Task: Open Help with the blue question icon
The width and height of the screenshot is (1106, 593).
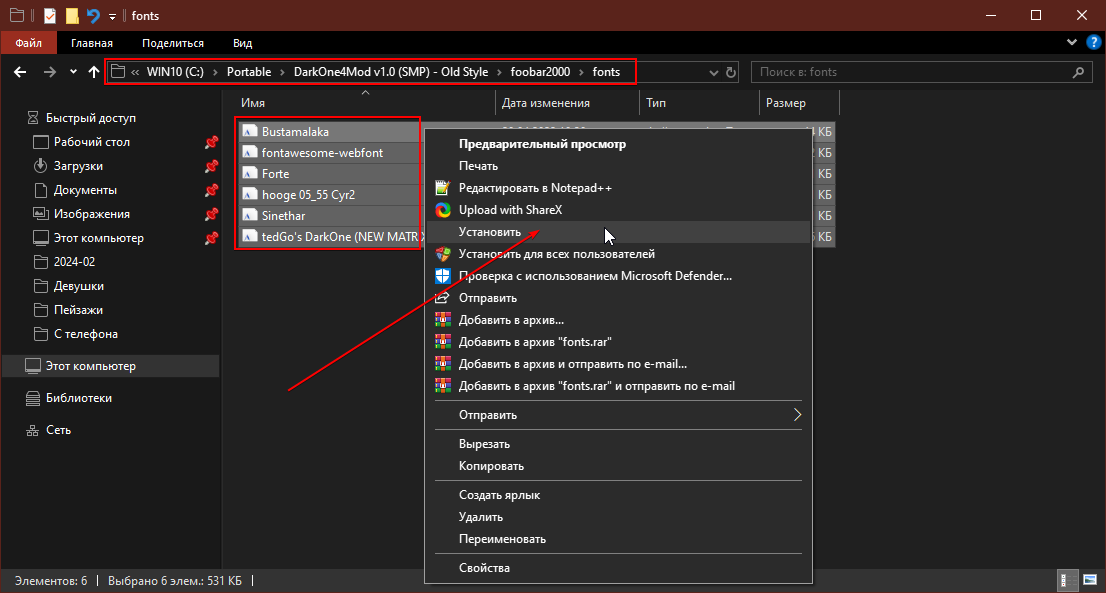Action: (x=1093, y=42)
